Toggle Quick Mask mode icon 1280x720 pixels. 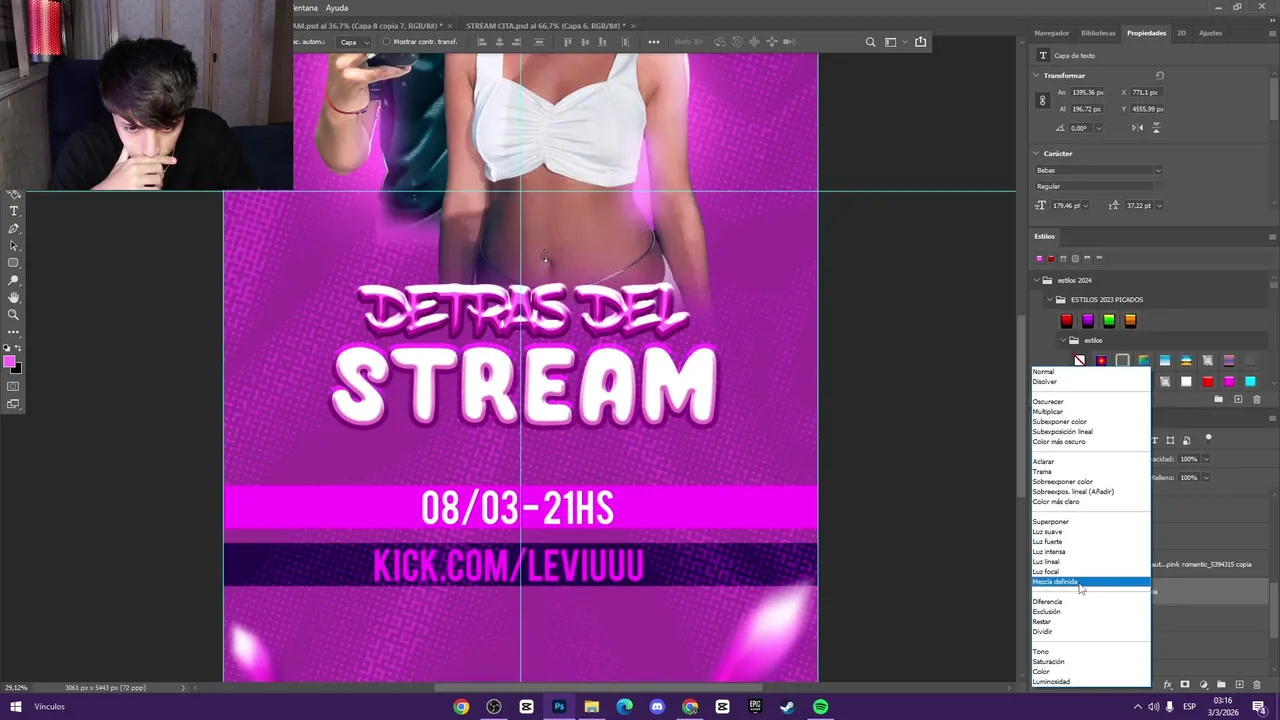point(14,386)
